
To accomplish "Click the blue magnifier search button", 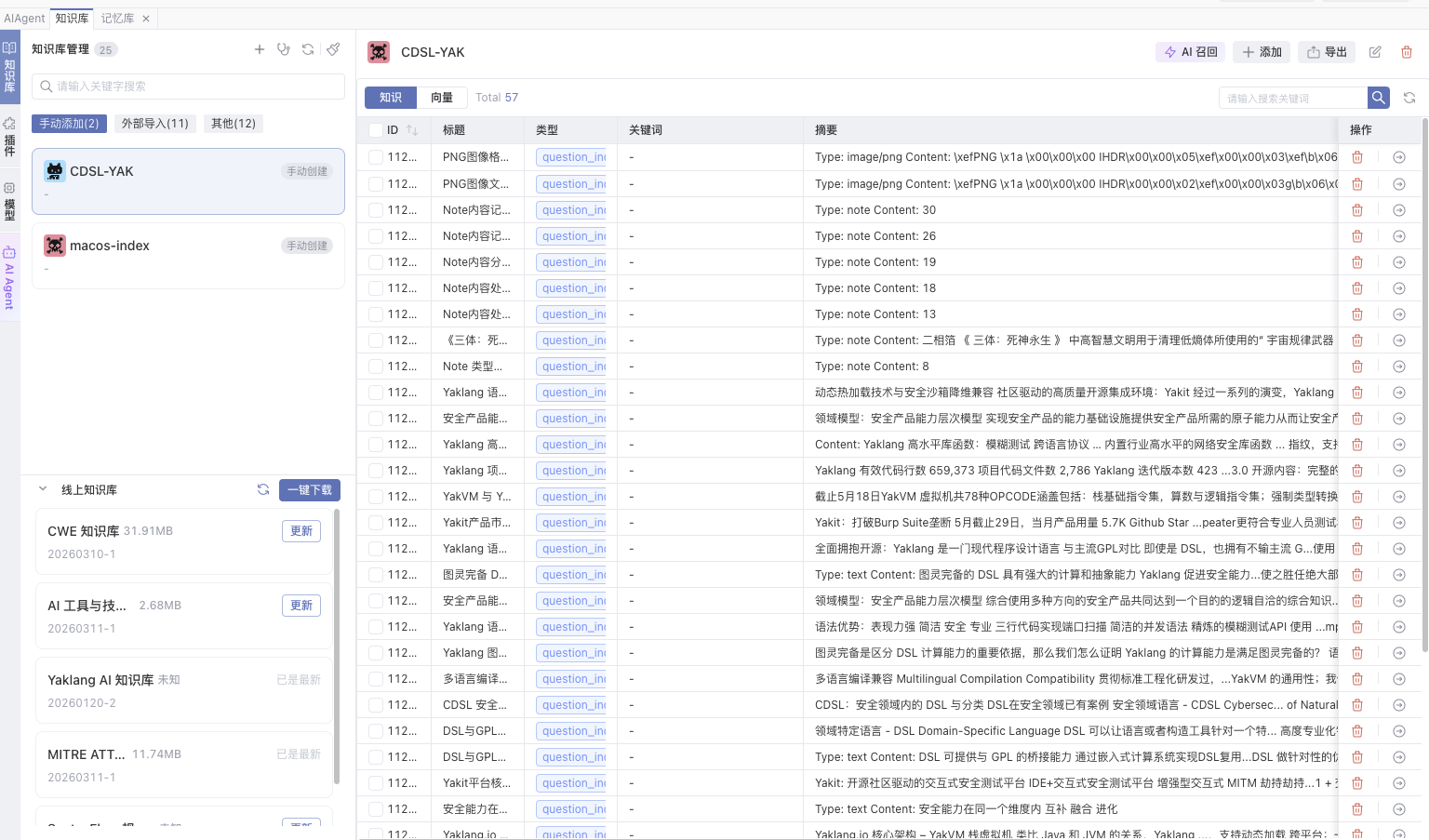I will 1379,98.
